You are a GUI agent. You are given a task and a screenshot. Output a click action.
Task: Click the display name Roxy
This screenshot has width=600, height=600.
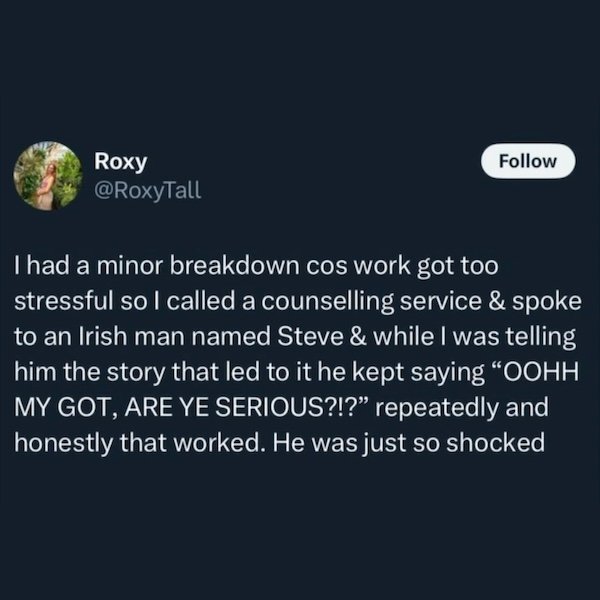tap(120, 162)
